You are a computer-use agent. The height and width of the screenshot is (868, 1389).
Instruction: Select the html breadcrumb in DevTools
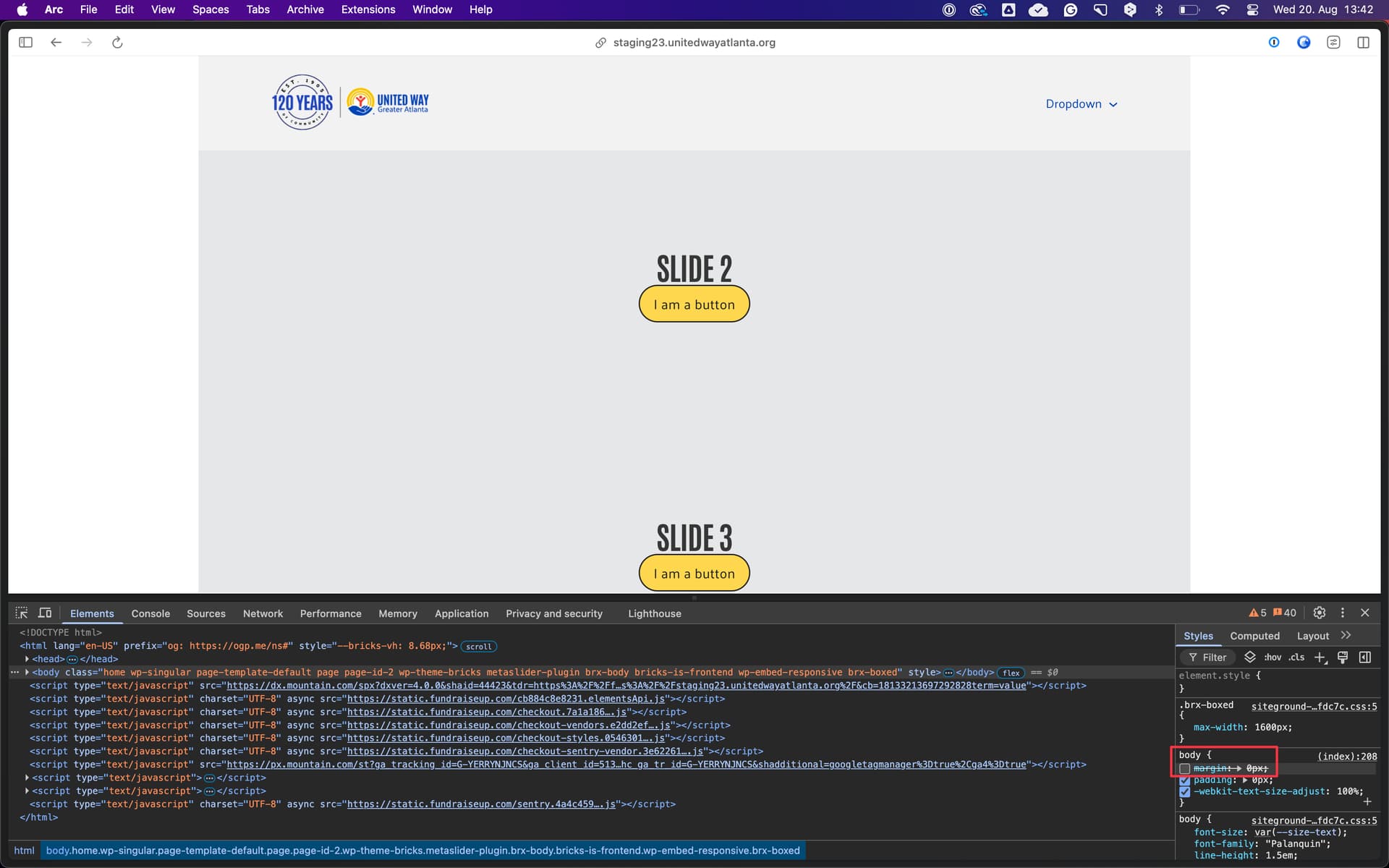tap(24, 851)
